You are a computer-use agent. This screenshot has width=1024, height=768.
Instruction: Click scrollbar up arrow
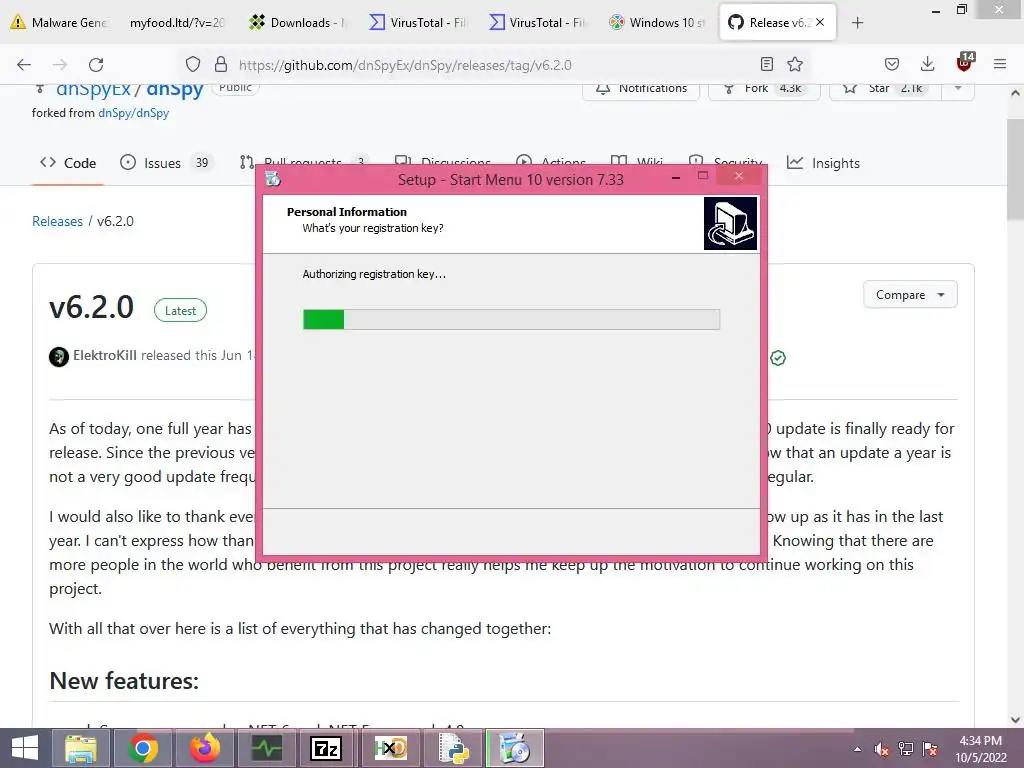pos(1015,93)
